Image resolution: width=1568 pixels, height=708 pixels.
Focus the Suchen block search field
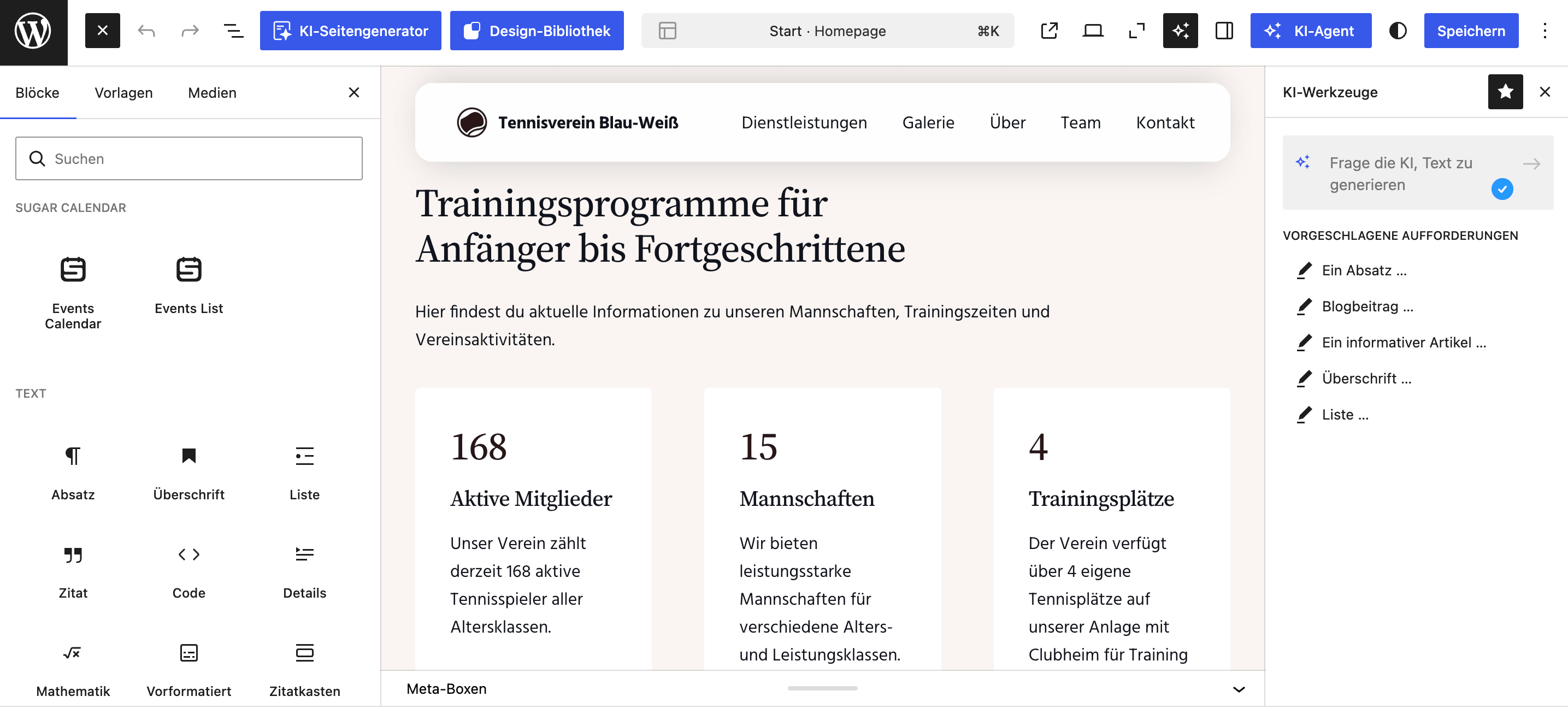[x=188, y=158]
